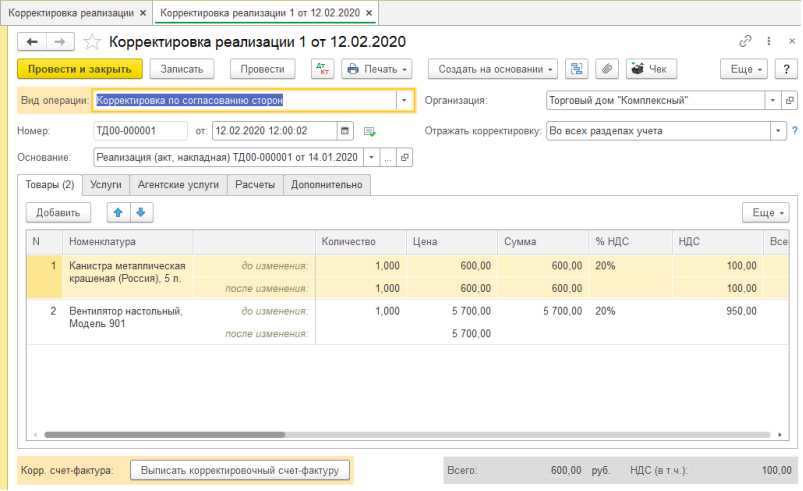Move table row down with blue arrow

[141, 212]
